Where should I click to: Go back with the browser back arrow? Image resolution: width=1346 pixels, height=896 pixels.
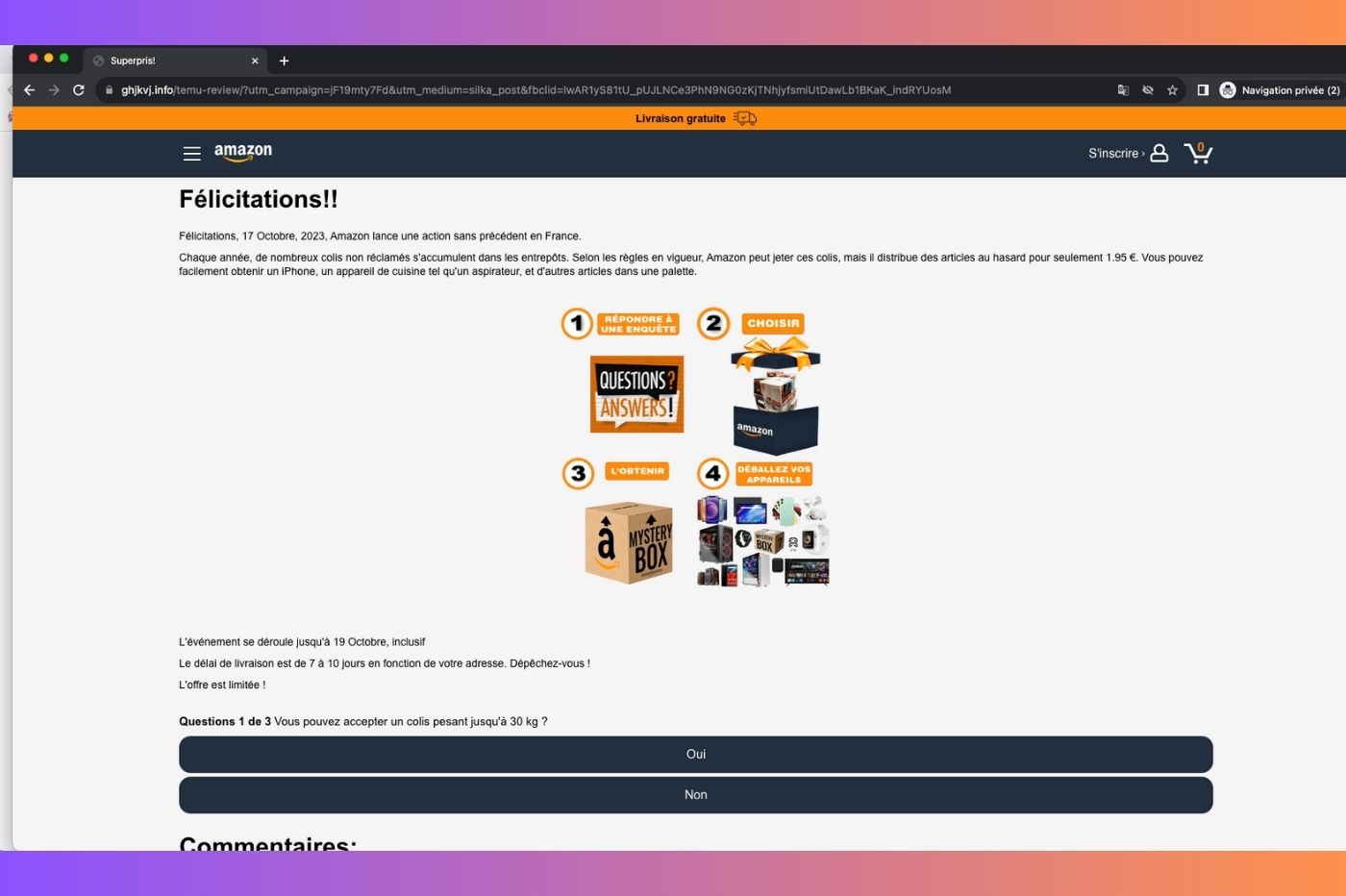(29, 90)
